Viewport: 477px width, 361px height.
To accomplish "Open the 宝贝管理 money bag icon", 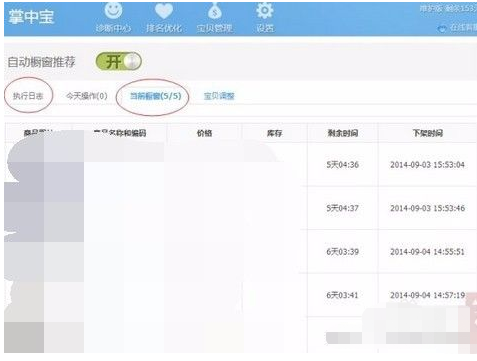I will 215,11.
